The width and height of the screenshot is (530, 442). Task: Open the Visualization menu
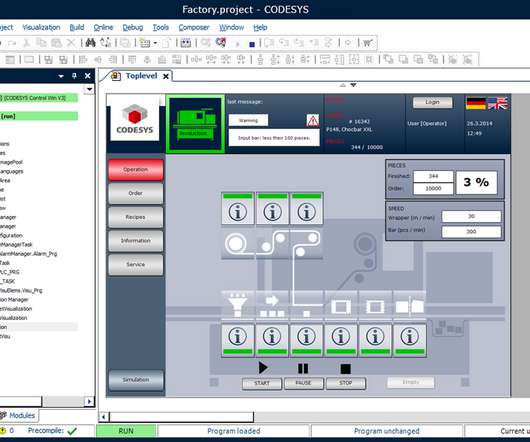(x=41, y=27)
